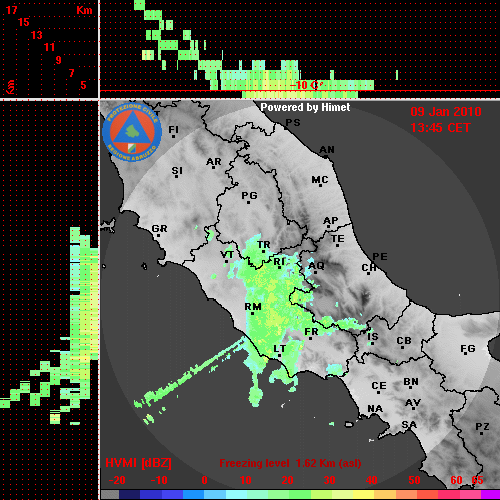This screenshot has width=500, height=500.
Task: Click the Protezione Civile Regione Abruzzo logo
Action: point(132,132)
